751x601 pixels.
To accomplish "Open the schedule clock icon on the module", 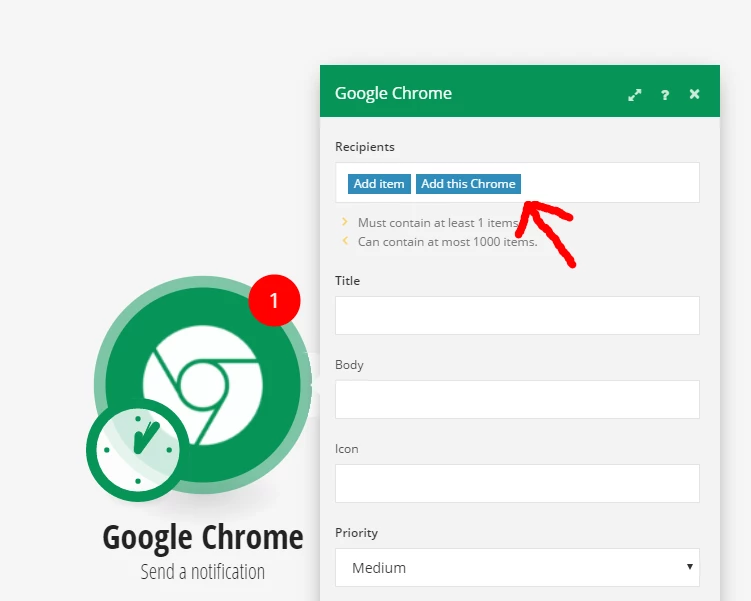I will pyautogui.click(x=138, y=450).
